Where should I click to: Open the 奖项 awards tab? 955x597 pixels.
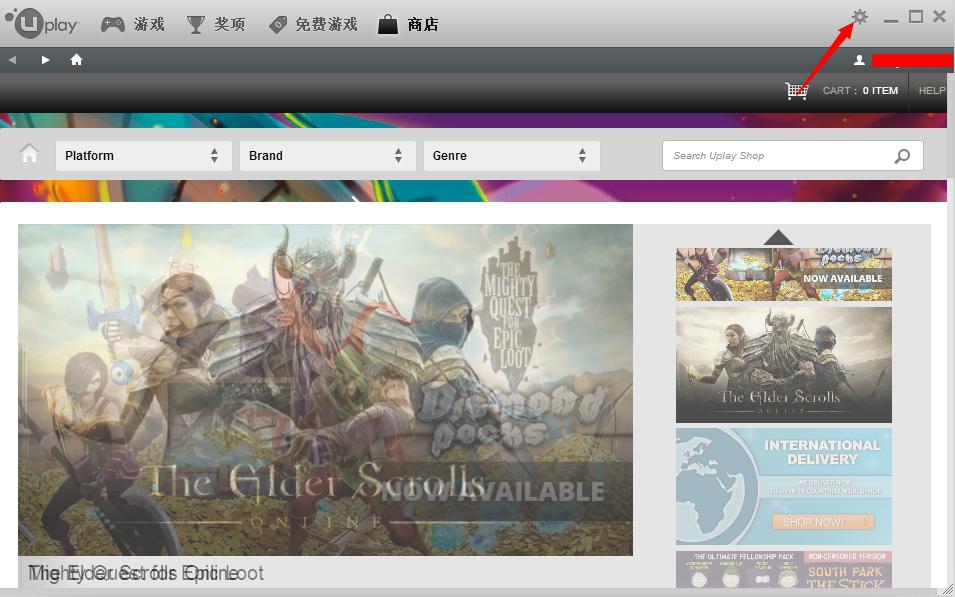216,24
